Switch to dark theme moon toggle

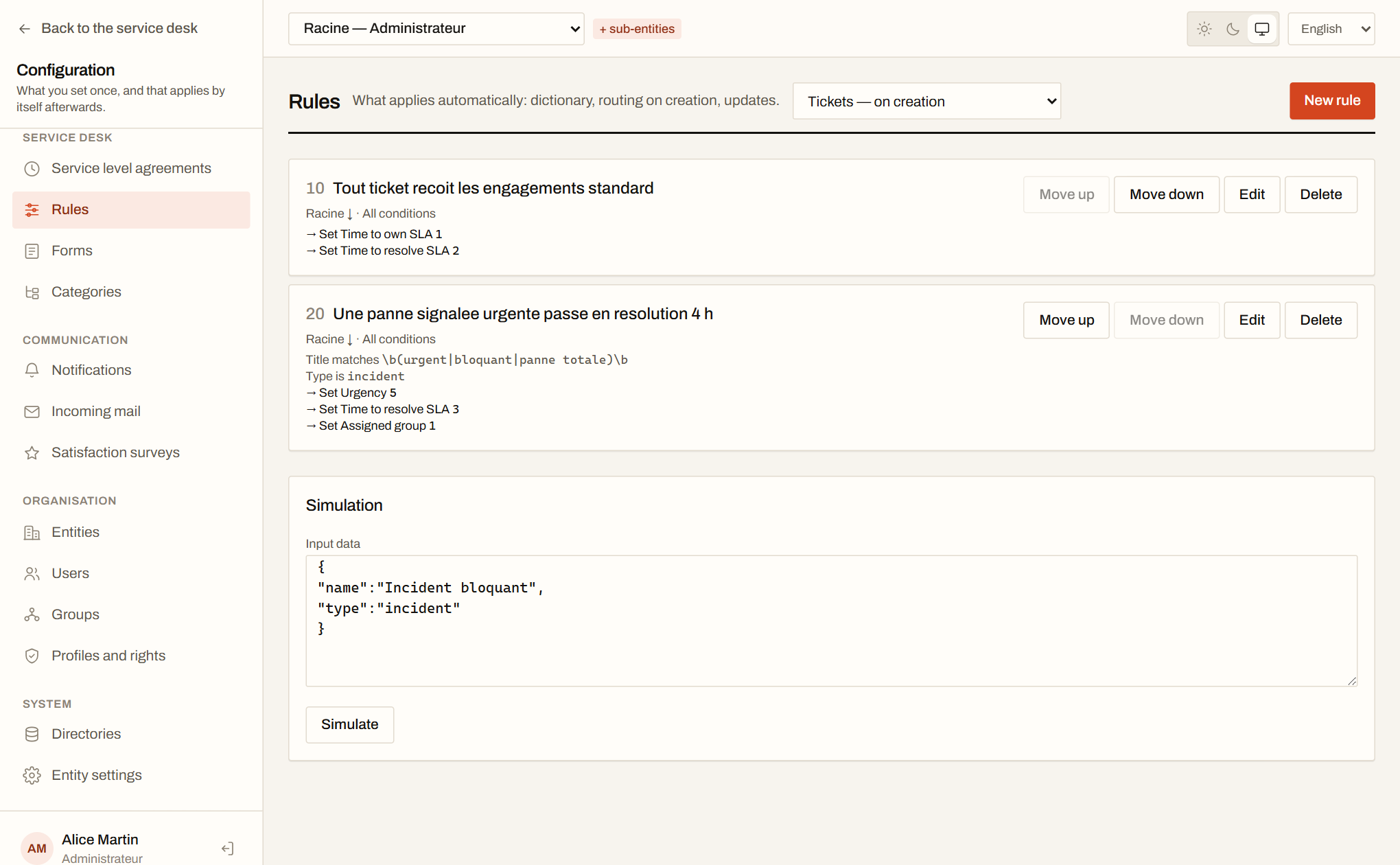click(1233, 29)
